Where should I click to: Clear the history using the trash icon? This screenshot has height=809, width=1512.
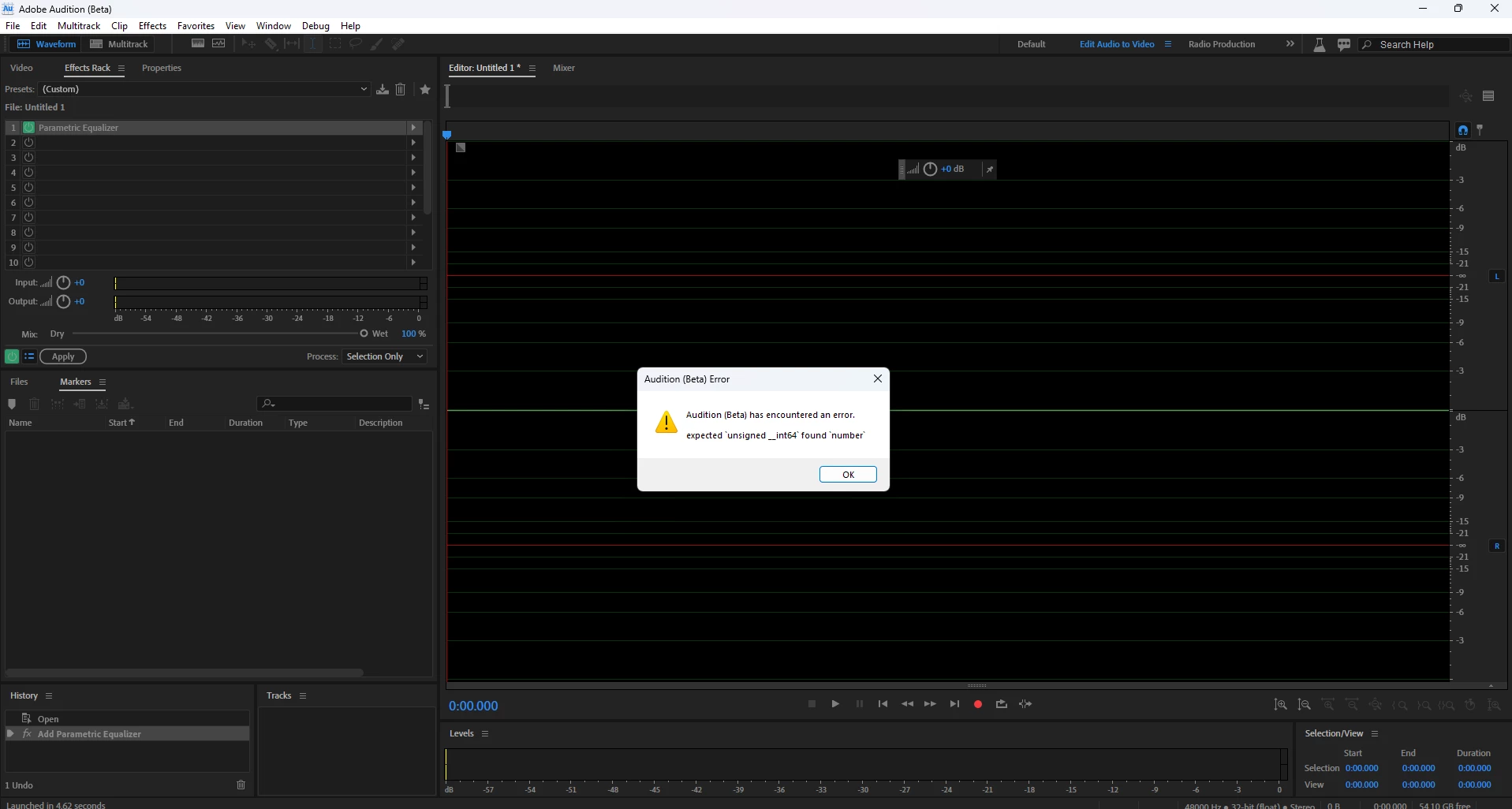[241, 785]
